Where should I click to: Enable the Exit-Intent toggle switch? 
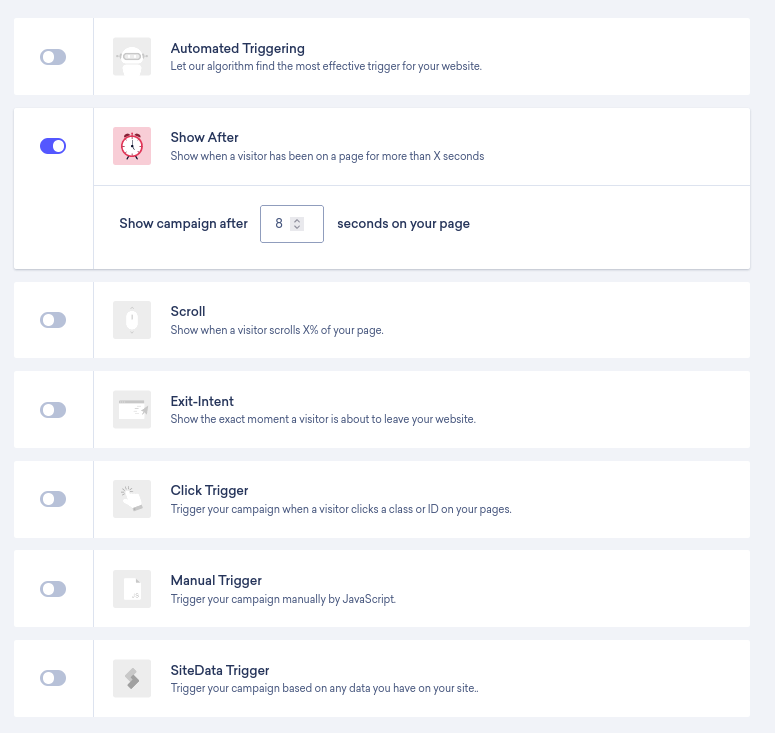point(53,410)
